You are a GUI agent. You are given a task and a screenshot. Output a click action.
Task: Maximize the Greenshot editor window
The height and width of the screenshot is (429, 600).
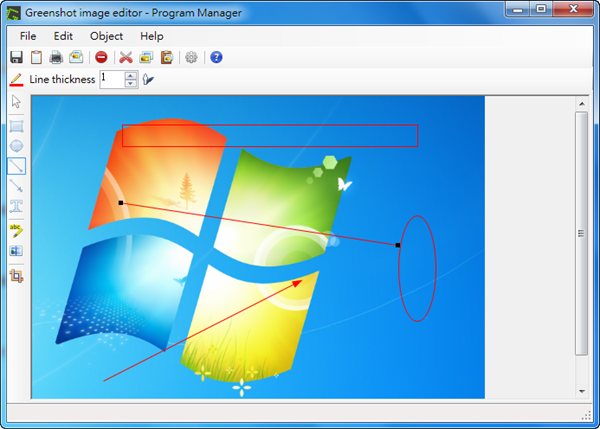(541, 10)
